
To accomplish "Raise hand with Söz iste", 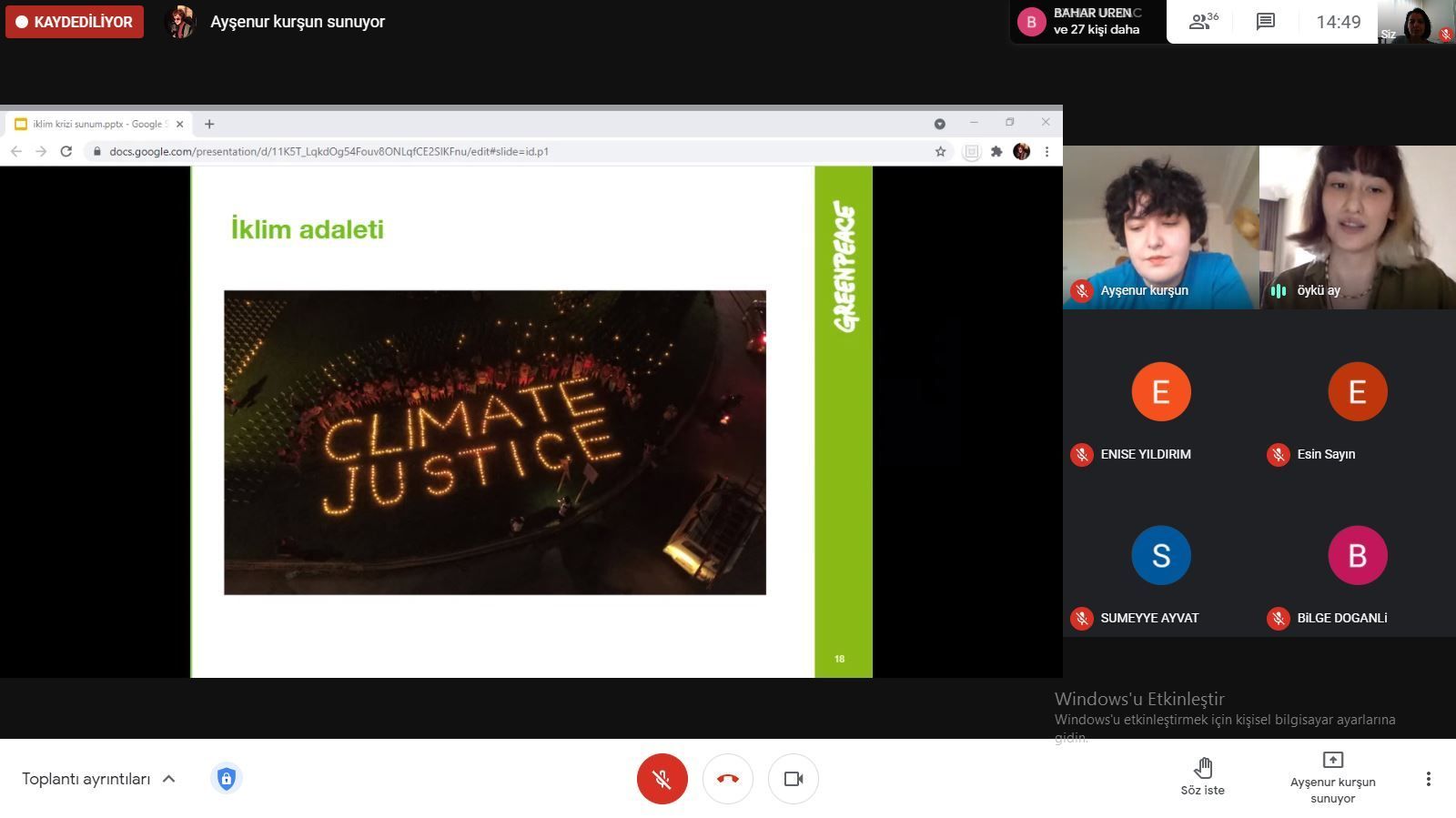I will (1202, 777).
